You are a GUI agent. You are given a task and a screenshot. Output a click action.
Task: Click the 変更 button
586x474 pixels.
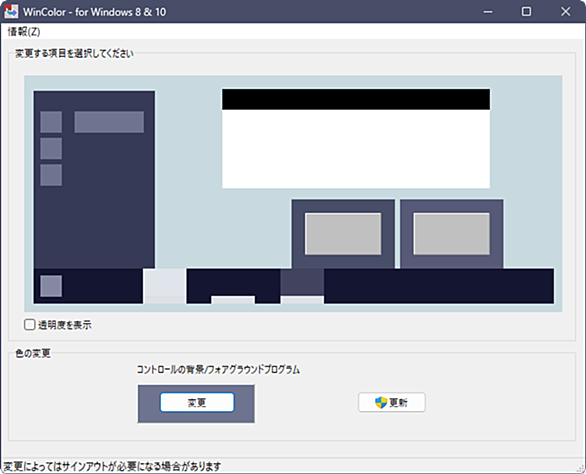[x=197, y=402]
